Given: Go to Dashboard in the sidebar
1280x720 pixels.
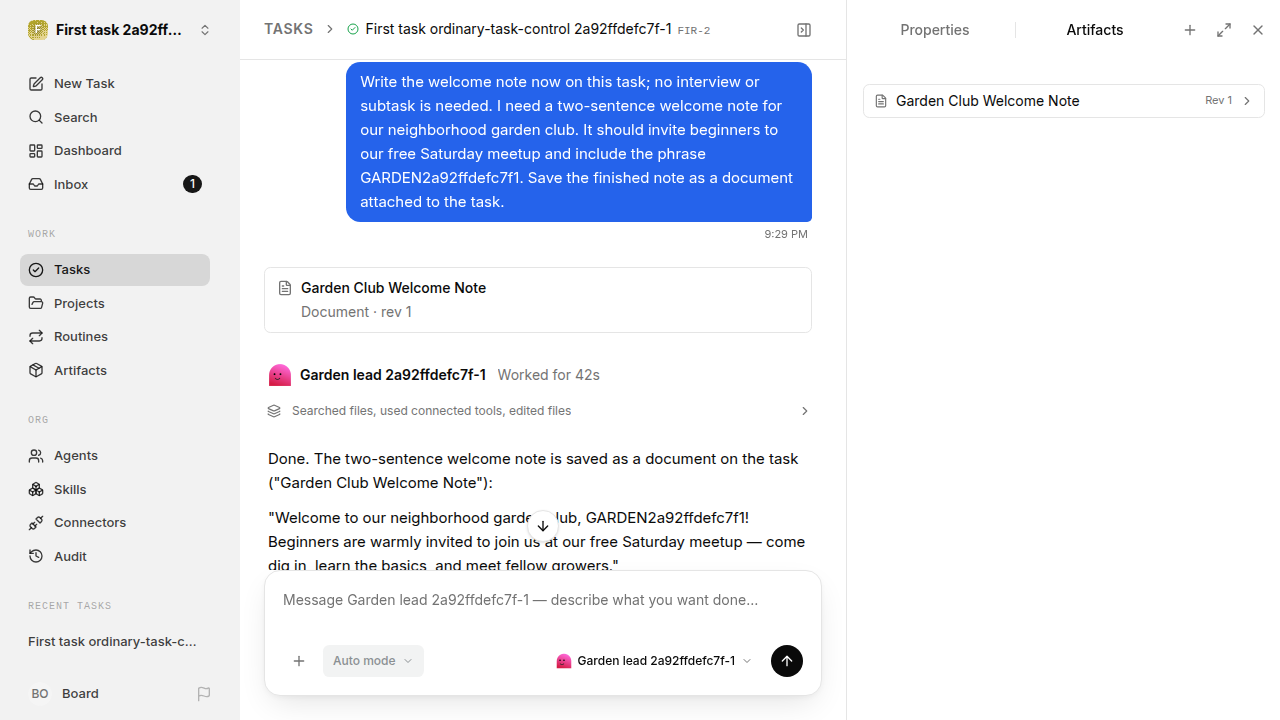Looking at the screenshot, I should [115, 151].
